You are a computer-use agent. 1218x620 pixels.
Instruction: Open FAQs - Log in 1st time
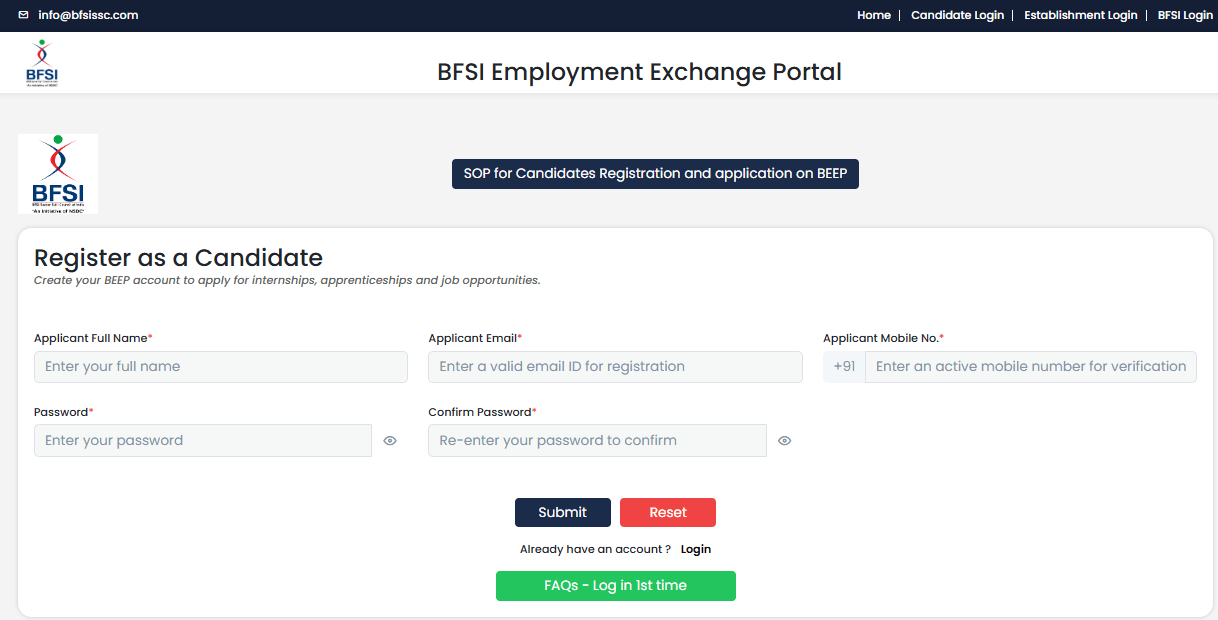point(616,586)
